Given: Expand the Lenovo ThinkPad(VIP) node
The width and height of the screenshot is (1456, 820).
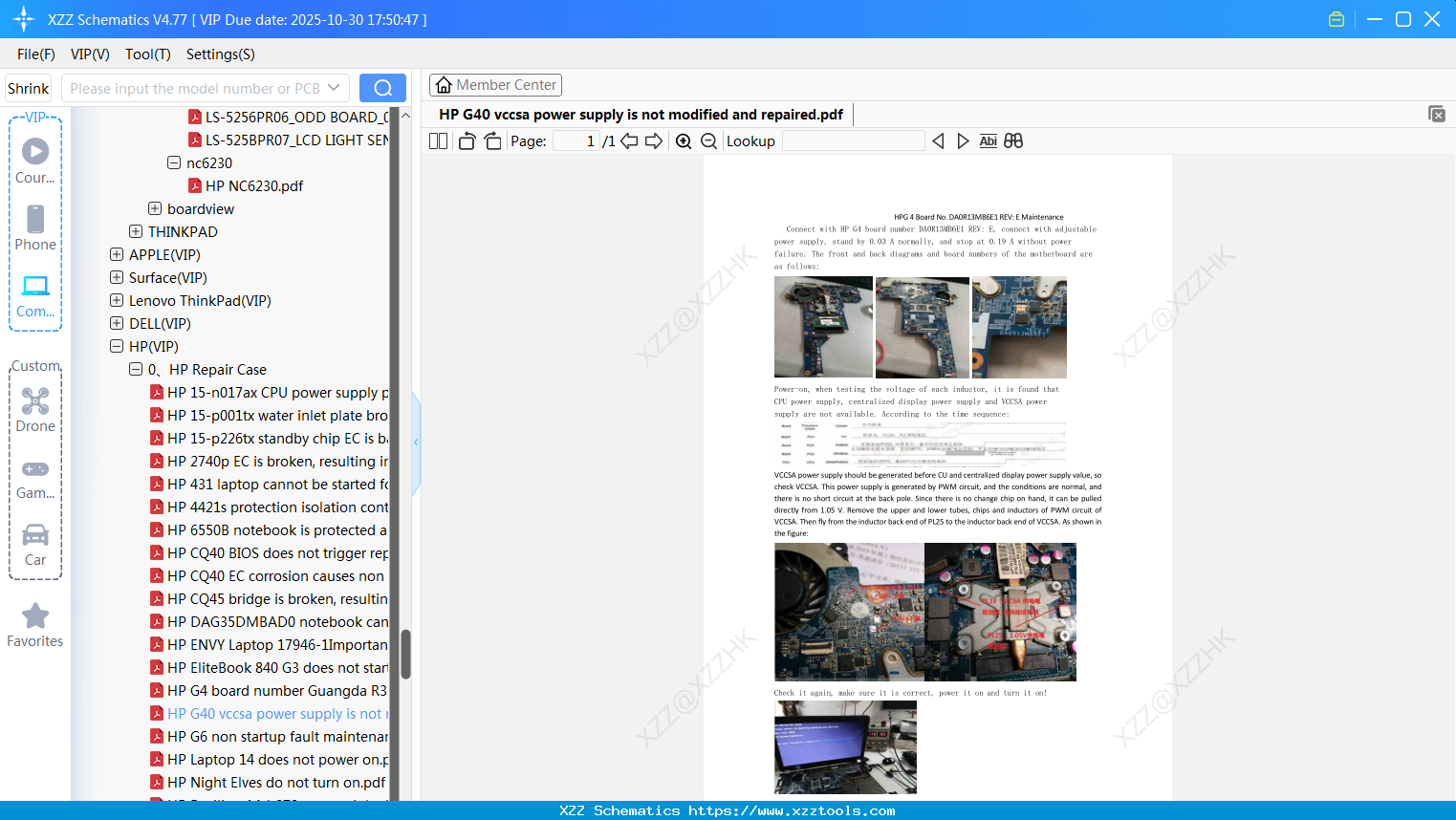Looking at the screenshot, I should tap(117, 300).
